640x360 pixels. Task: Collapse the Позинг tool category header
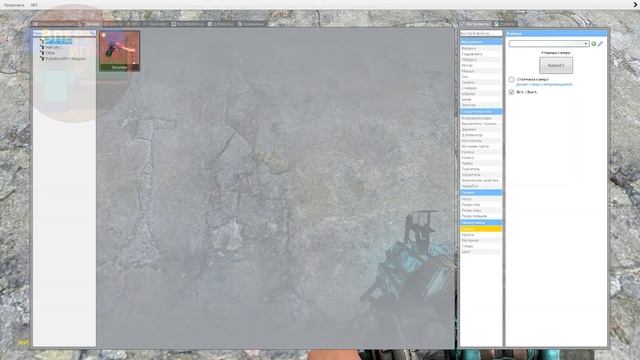pyautogui.click(x=481, y=192)
